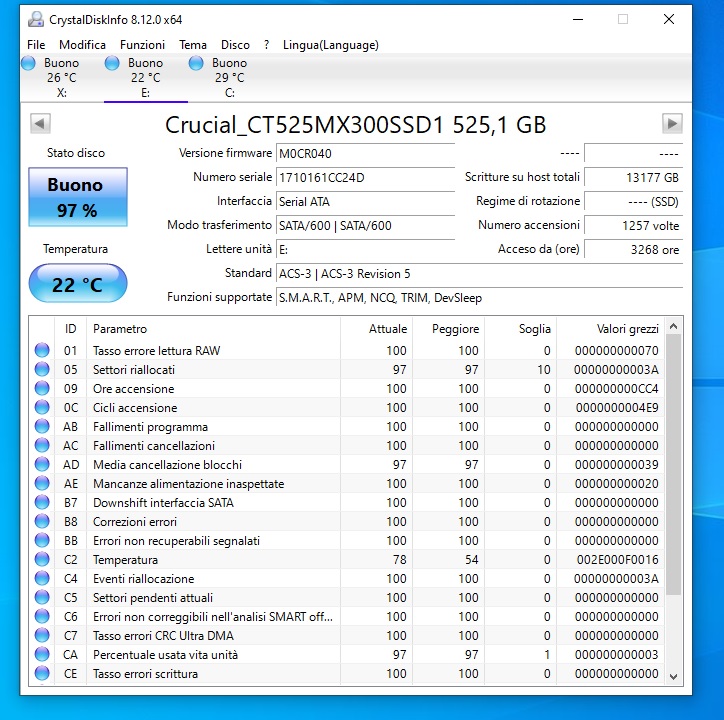
Task: Click status orb of Fallimenti programma row
Action: tap(42, 426)
